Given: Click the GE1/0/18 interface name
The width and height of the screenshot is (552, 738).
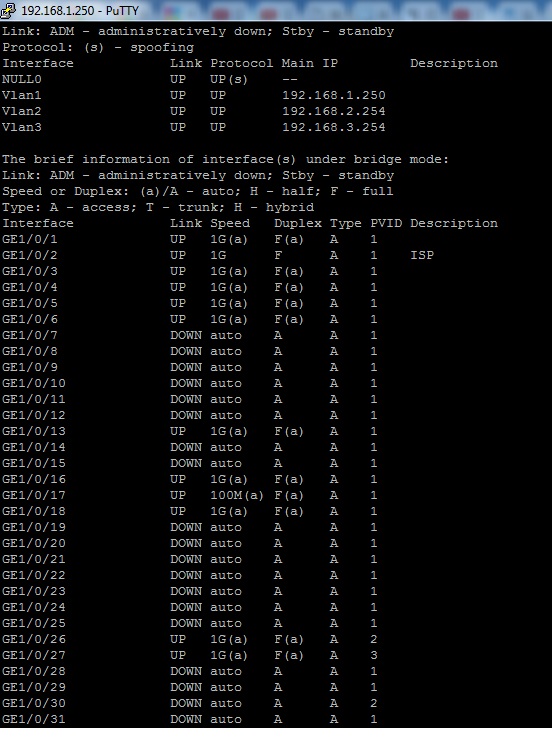Looking at the screenshot, I should tap(34, 512).
